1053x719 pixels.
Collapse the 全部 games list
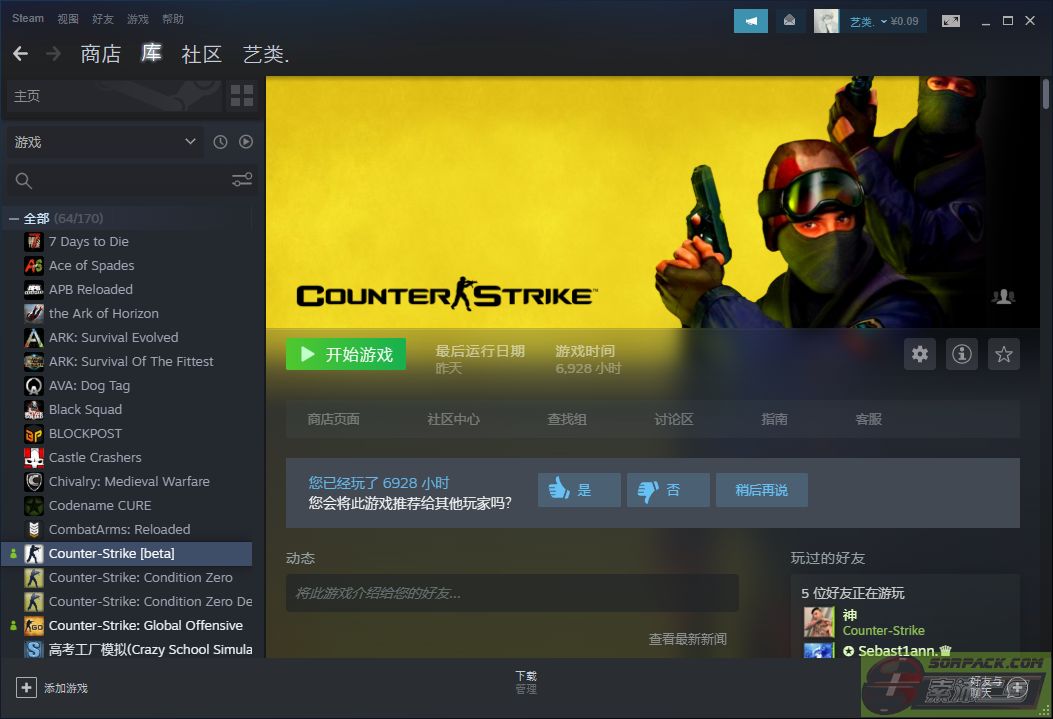(x=13, y=219)
